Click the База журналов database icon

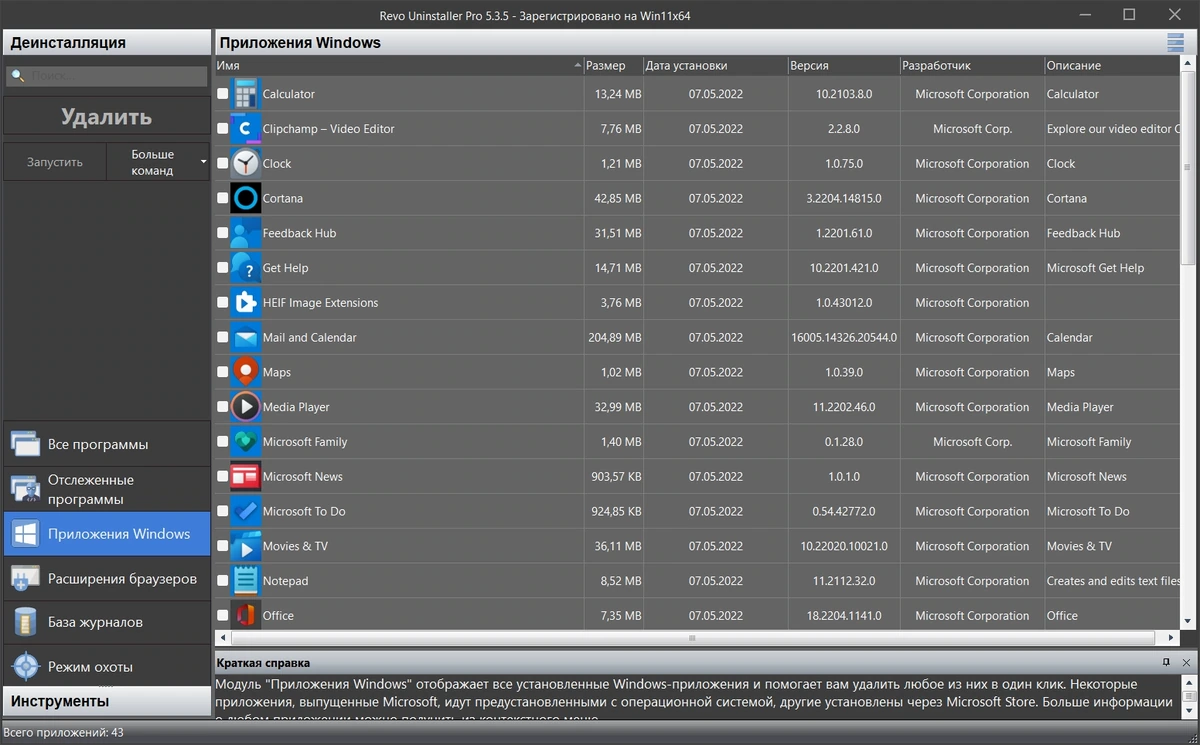click(x=25, y=622)
